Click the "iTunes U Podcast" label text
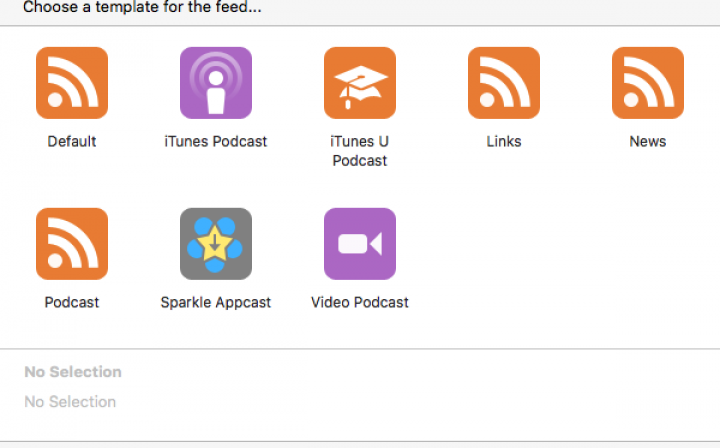The height and width of the screenshot is (448, 720). (x=360, y=151)
